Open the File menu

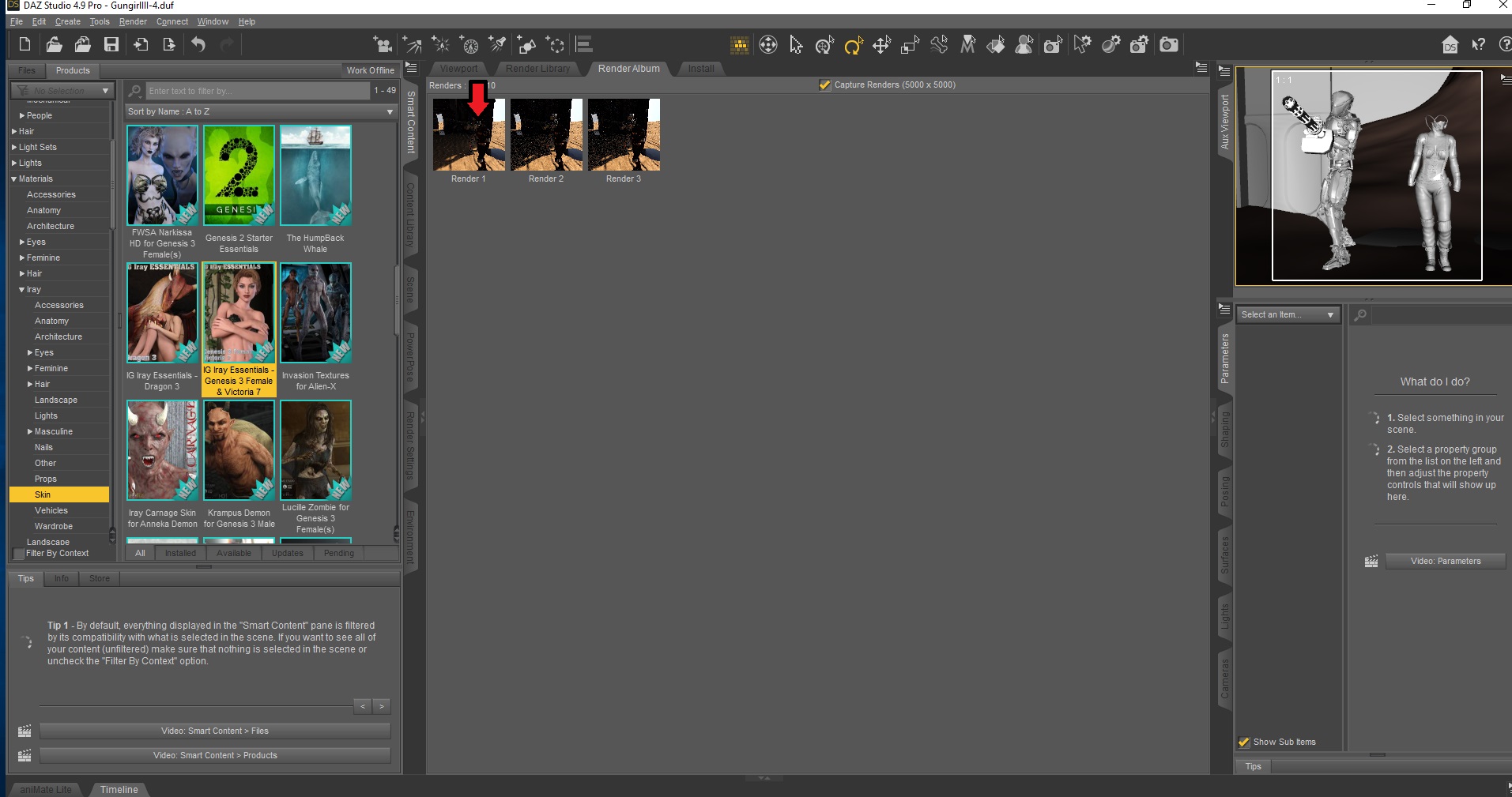point(17,22)
